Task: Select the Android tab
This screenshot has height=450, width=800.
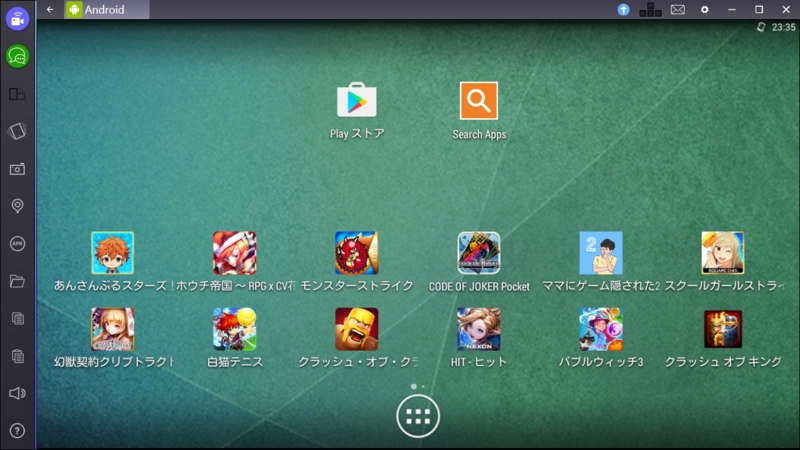Action: point(107,9)
